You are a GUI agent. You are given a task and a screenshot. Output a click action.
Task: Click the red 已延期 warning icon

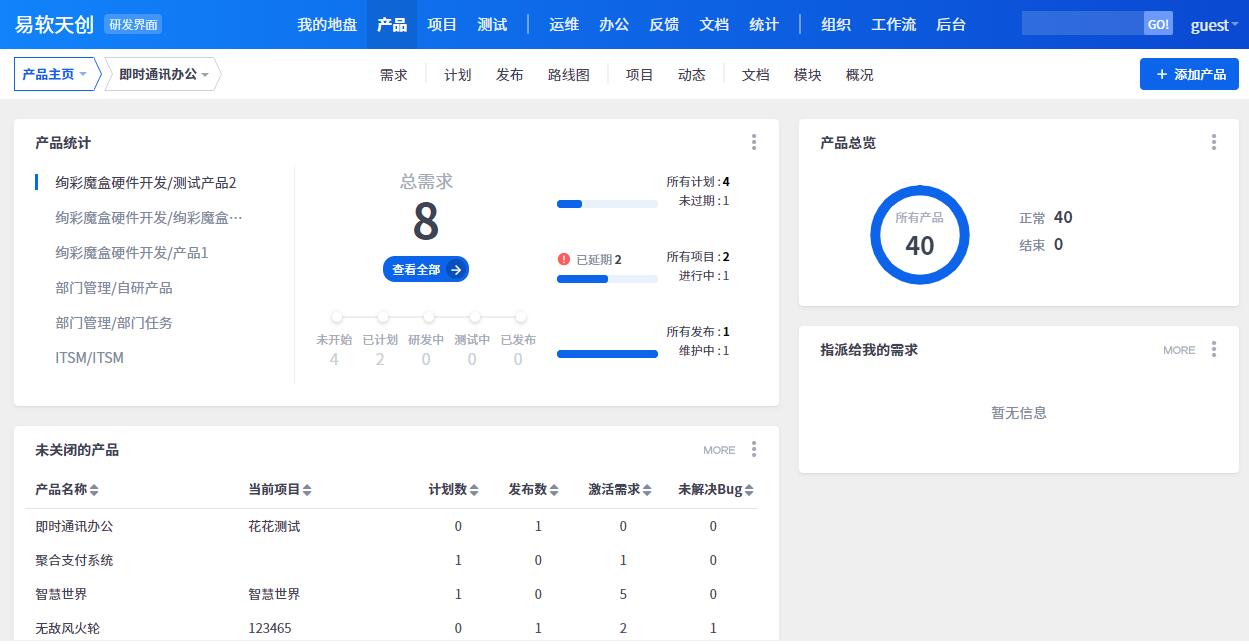[x=564, y=259]
